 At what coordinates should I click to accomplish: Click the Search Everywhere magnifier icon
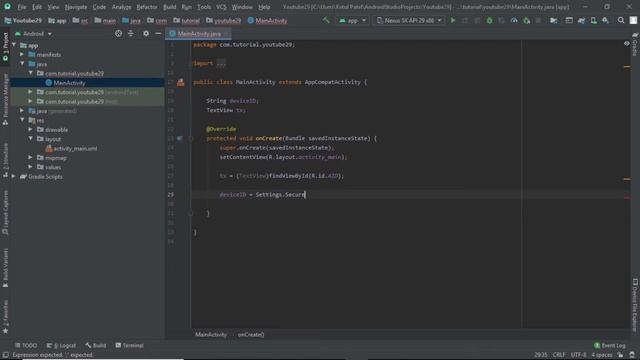click(x=621, y=20)
